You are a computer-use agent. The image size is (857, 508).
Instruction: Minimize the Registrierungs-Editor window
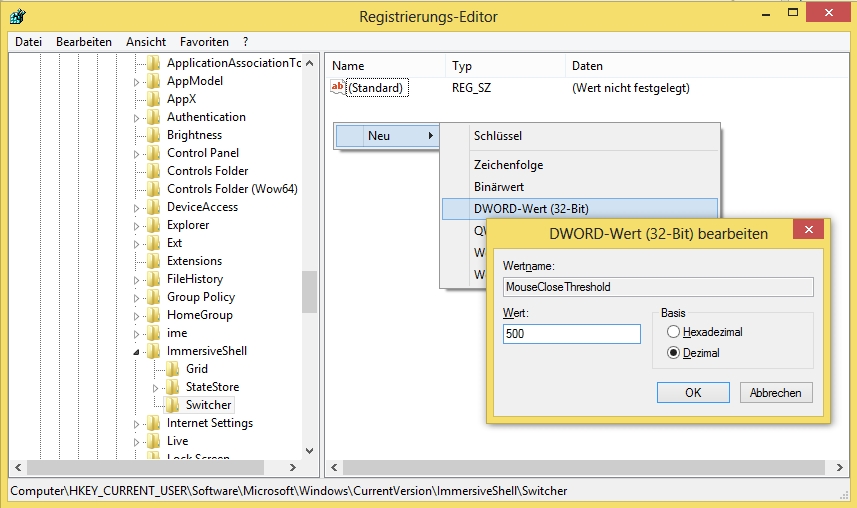766,13
